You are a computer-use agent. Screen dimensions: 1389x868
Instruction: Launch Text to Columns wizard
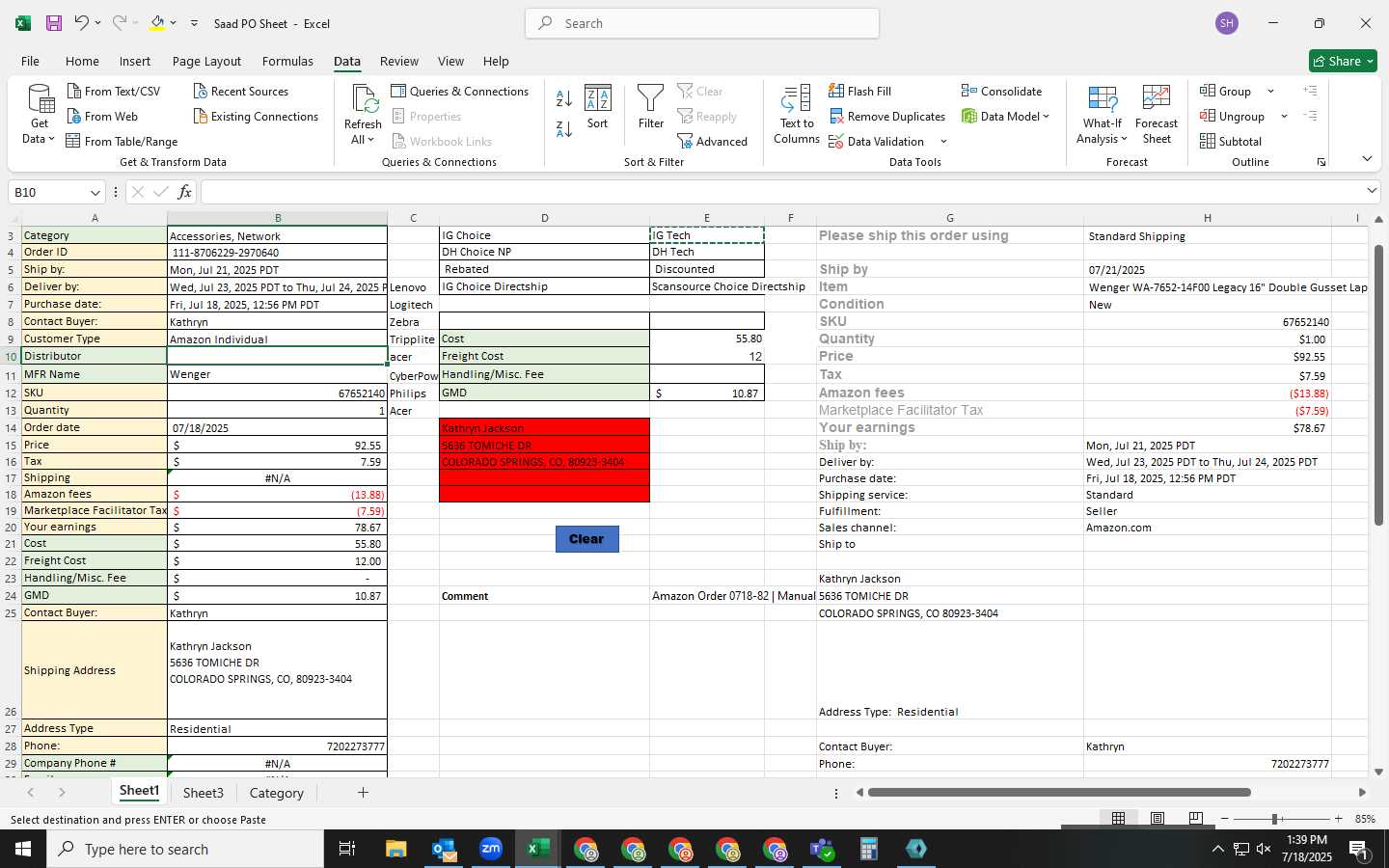click(797, 114)
